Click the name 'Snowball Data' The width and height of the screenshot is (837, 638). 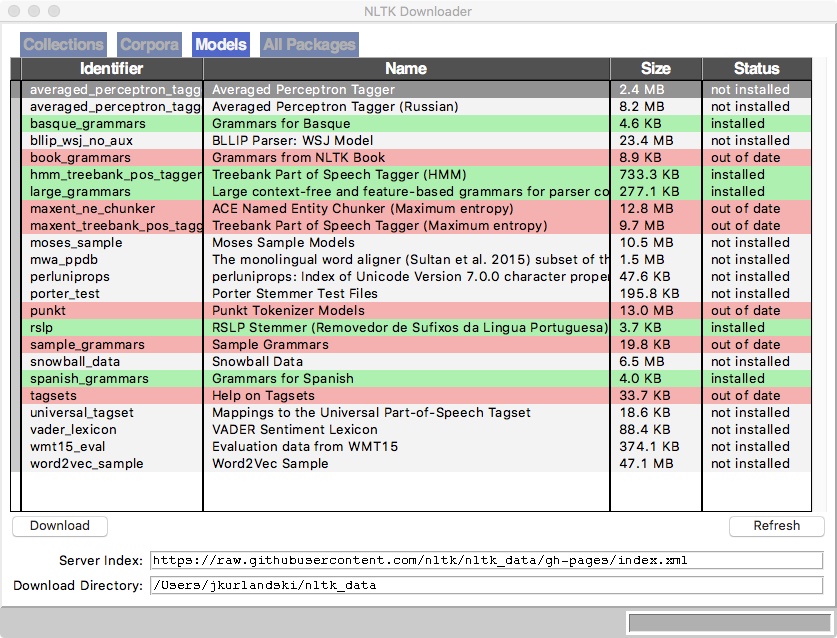pos(257,362)
